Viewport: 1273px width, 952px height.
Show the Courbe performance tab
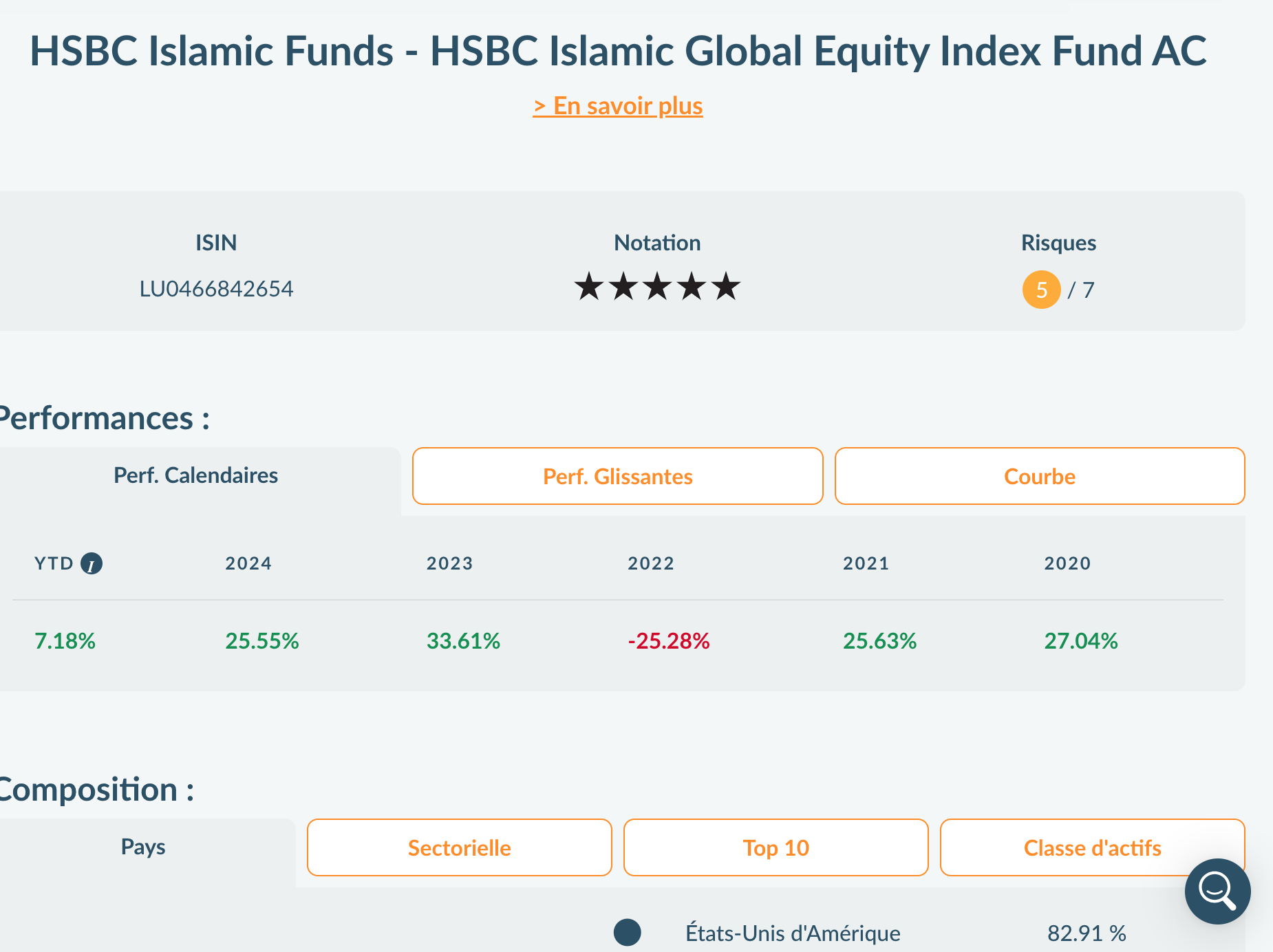1040,476
